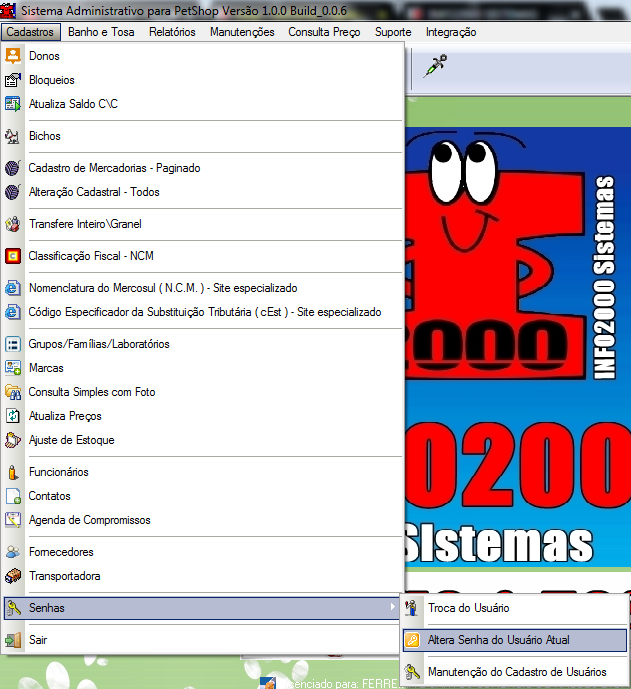Viewport: 631px width, 689px height.
Task: Choose the Marcas entry
Action: [203, 368]
